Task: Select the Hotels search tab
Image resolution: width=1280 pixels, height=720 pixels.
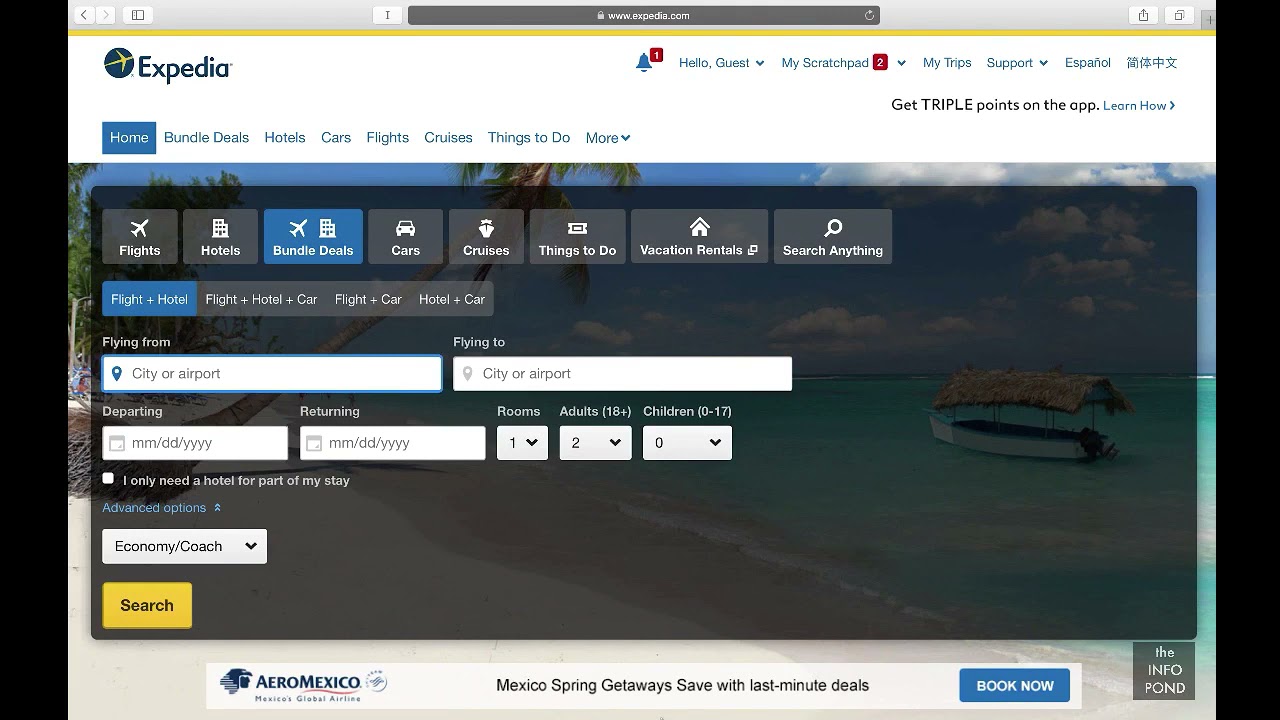Action: [220, 237]
